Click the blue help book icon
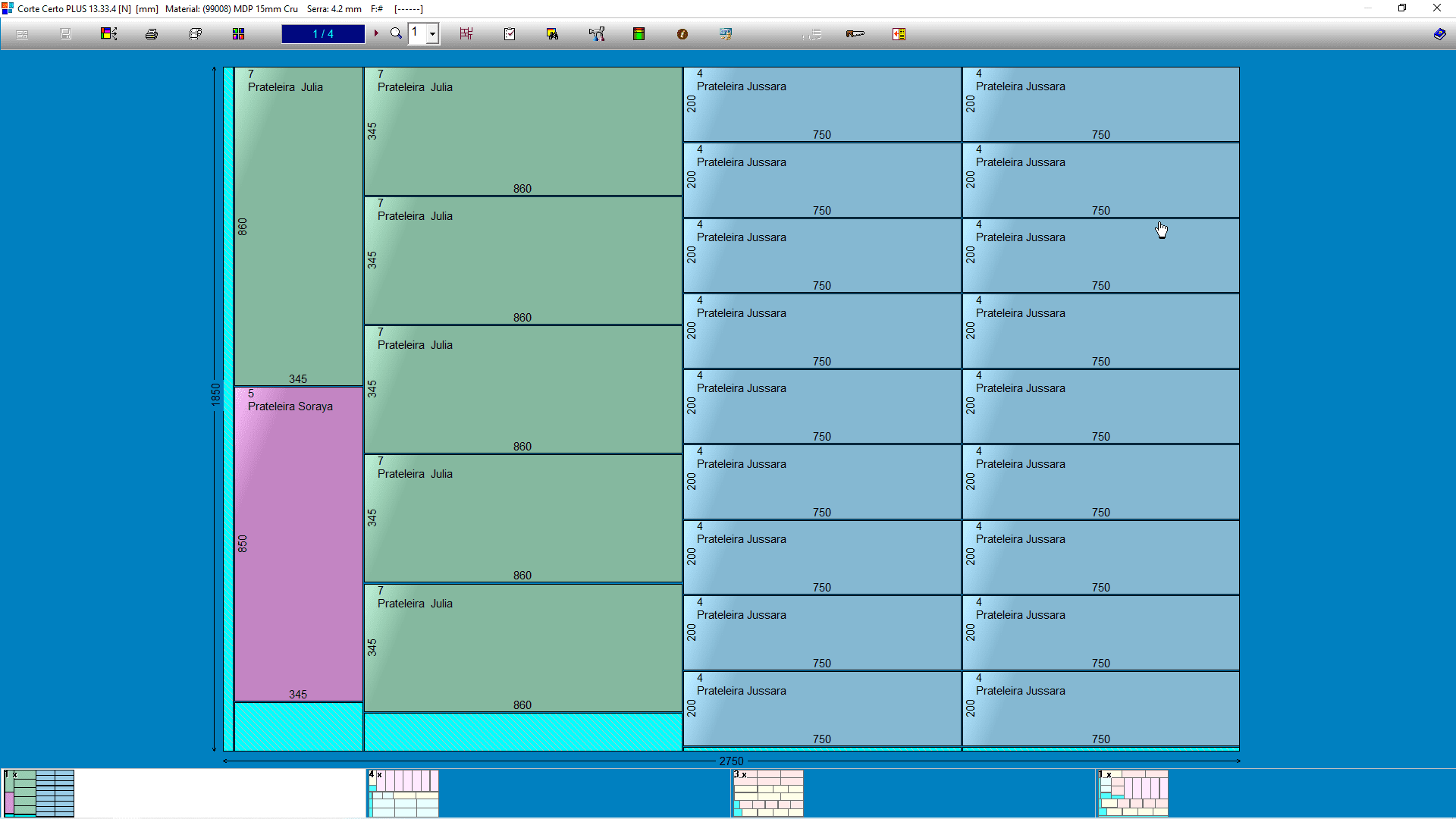Image resolution: width=1456 pixels, height=819 pixels. click(1439, 34)
